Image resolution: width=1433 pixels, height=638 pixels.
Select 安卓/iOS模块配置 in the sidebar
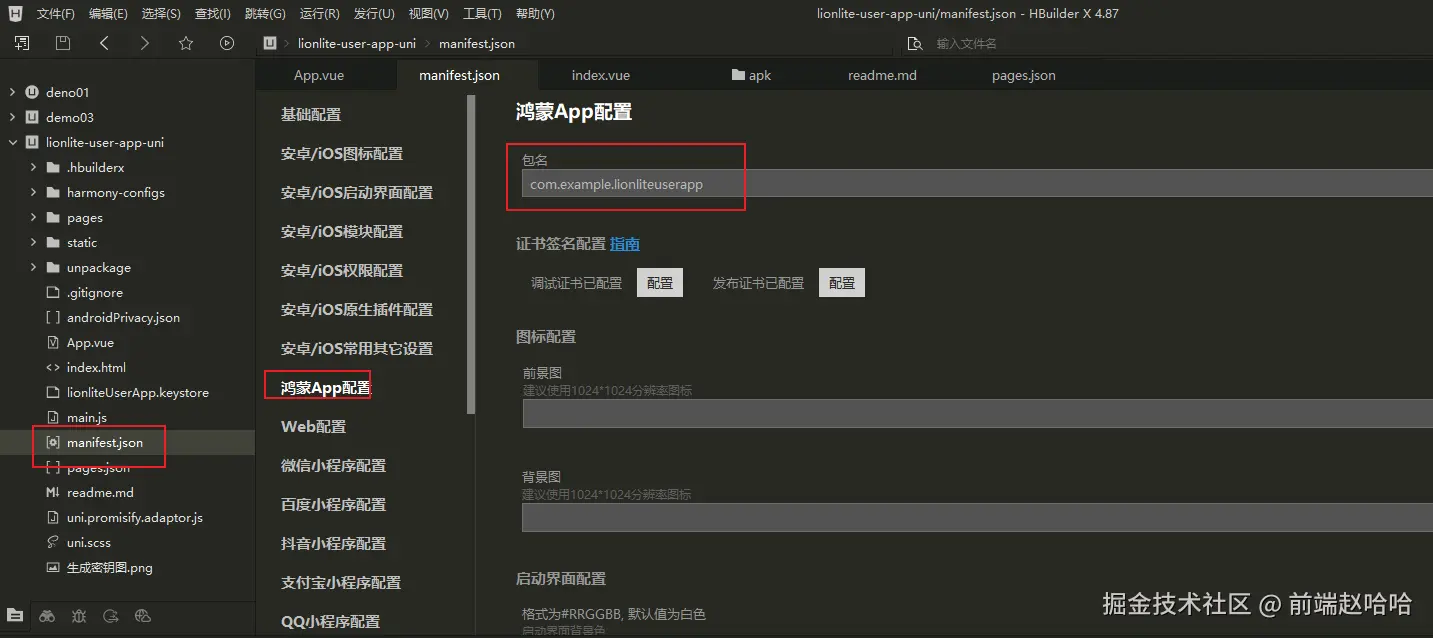point(342,232)
